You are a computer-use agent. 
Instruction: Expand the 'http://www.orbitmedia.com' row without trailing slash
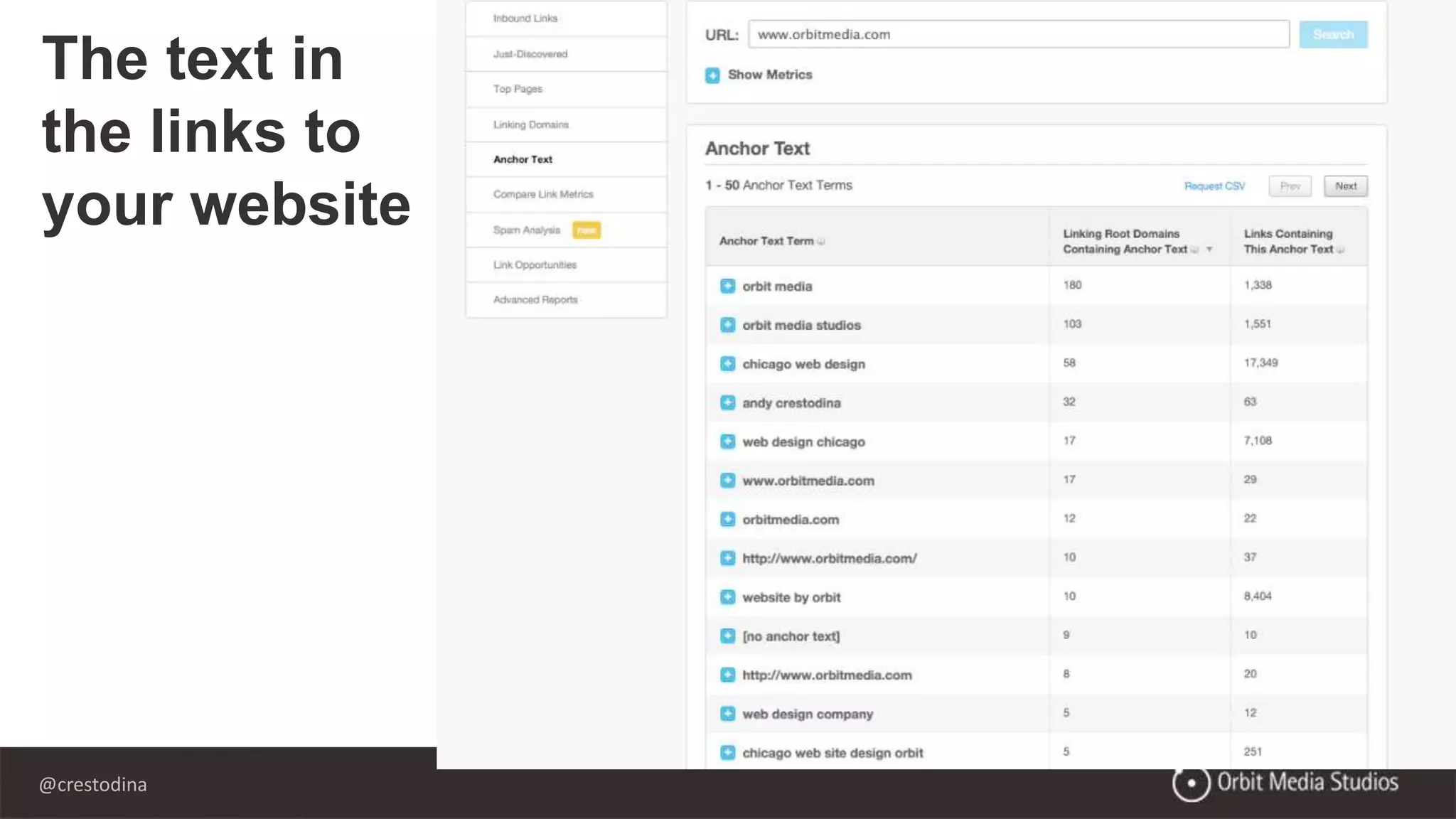pyautogui.click(x=727, y=675)
